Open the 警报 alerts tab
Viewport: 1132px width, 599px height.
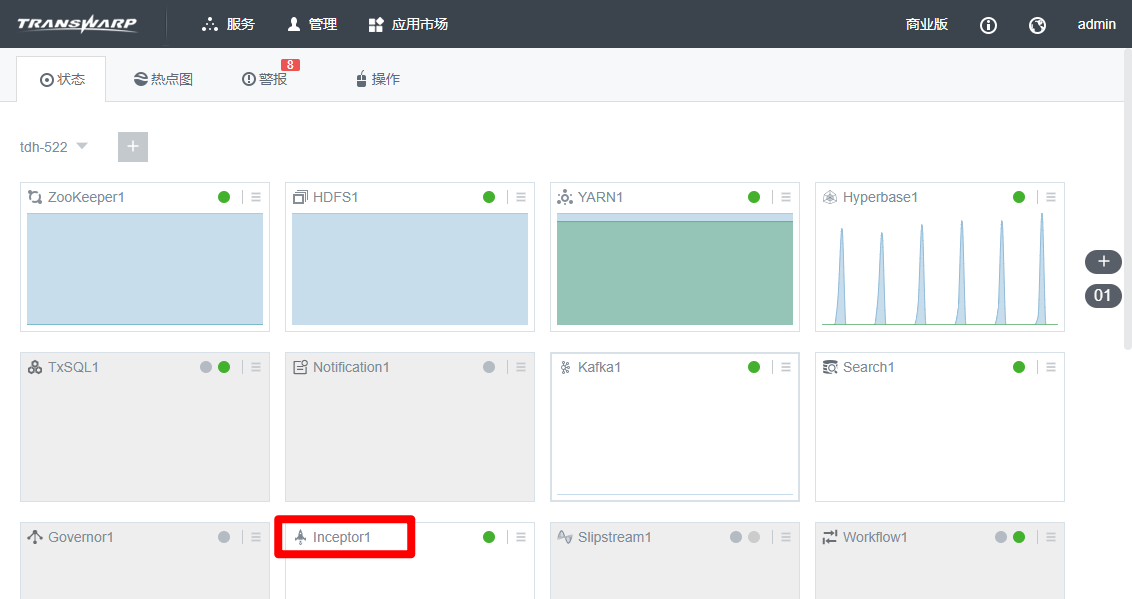tap(265, 79)
